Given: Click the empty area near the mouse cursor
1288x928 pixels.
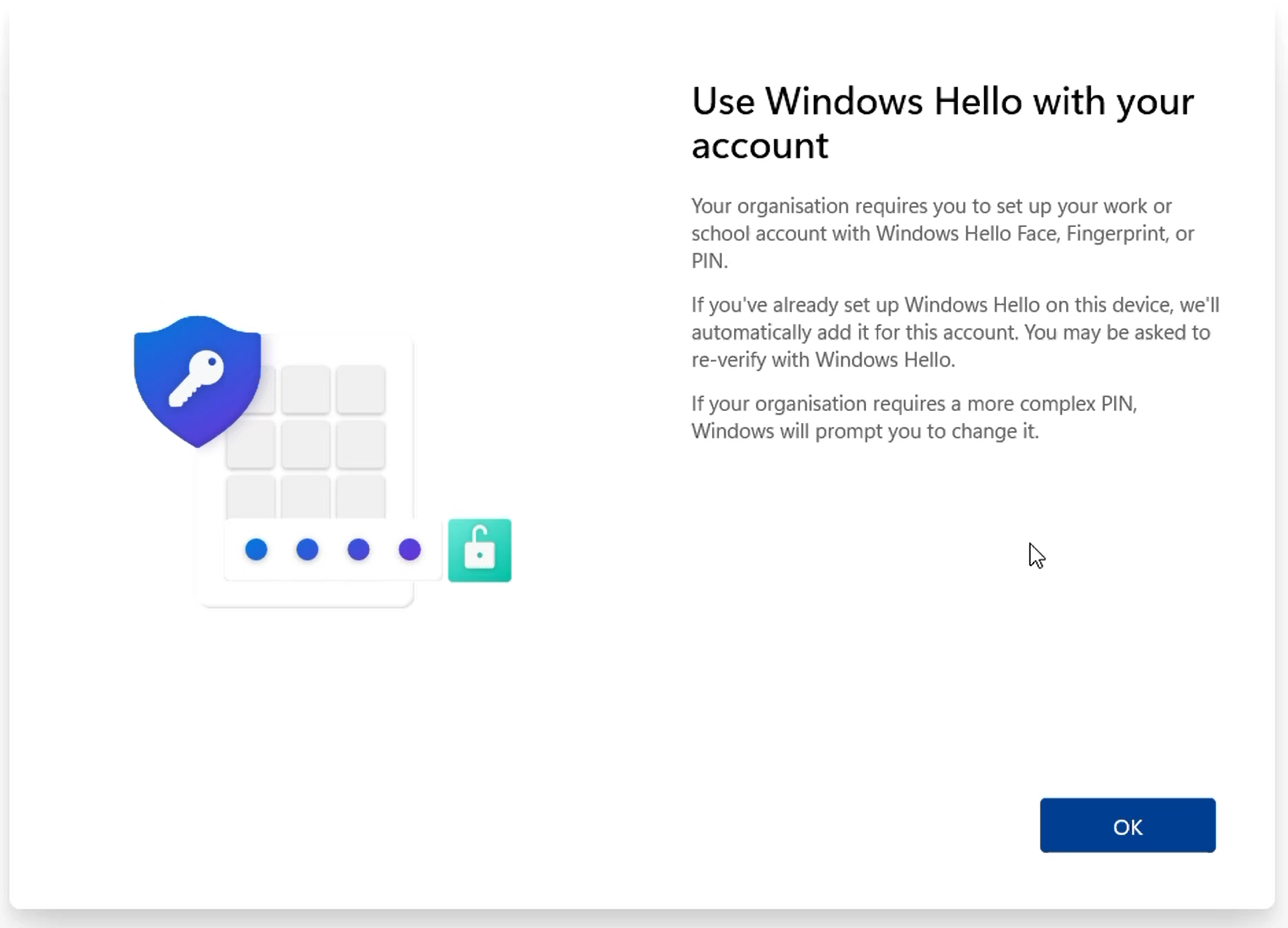Looking at the screenshot, I should [1037, 556].
